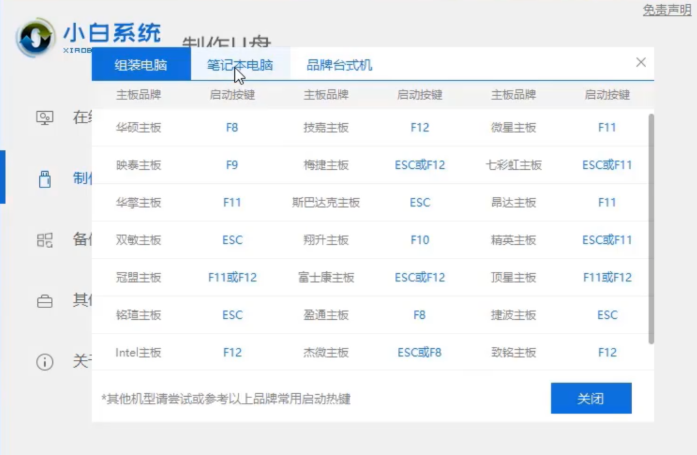Click the toolbox icon in sidebar
Screen dimensions: 697x455
click(x=44, y=301)
